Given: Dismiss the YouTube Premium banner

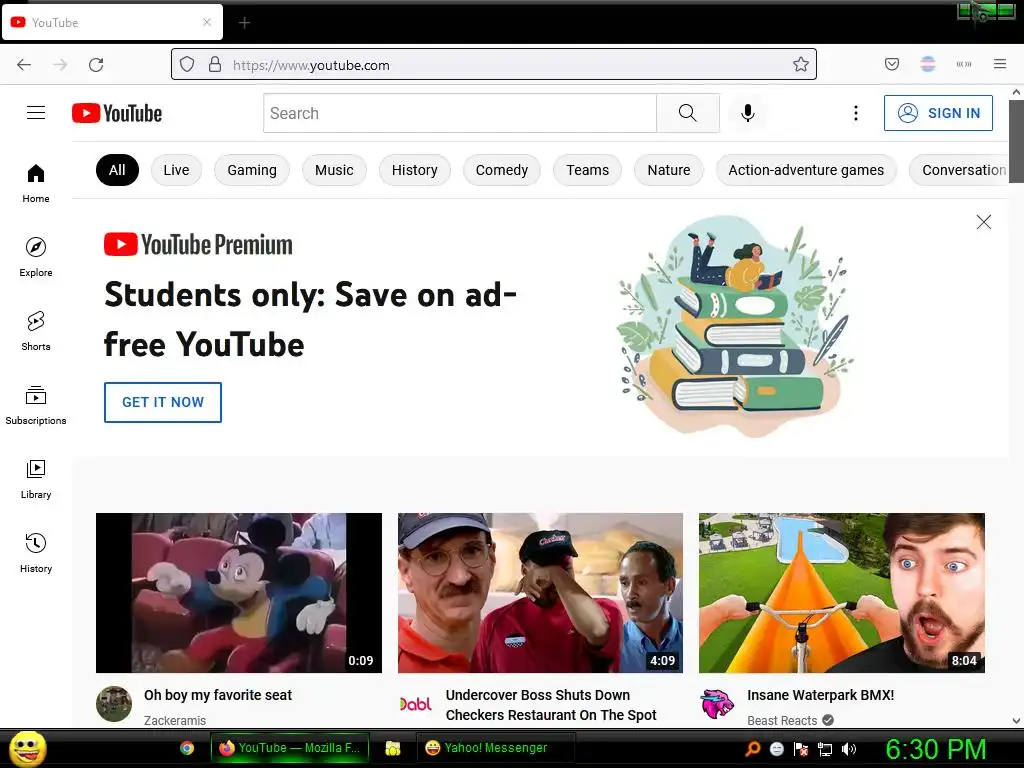Looking at the screenshot, I should [x=984, y=222].
